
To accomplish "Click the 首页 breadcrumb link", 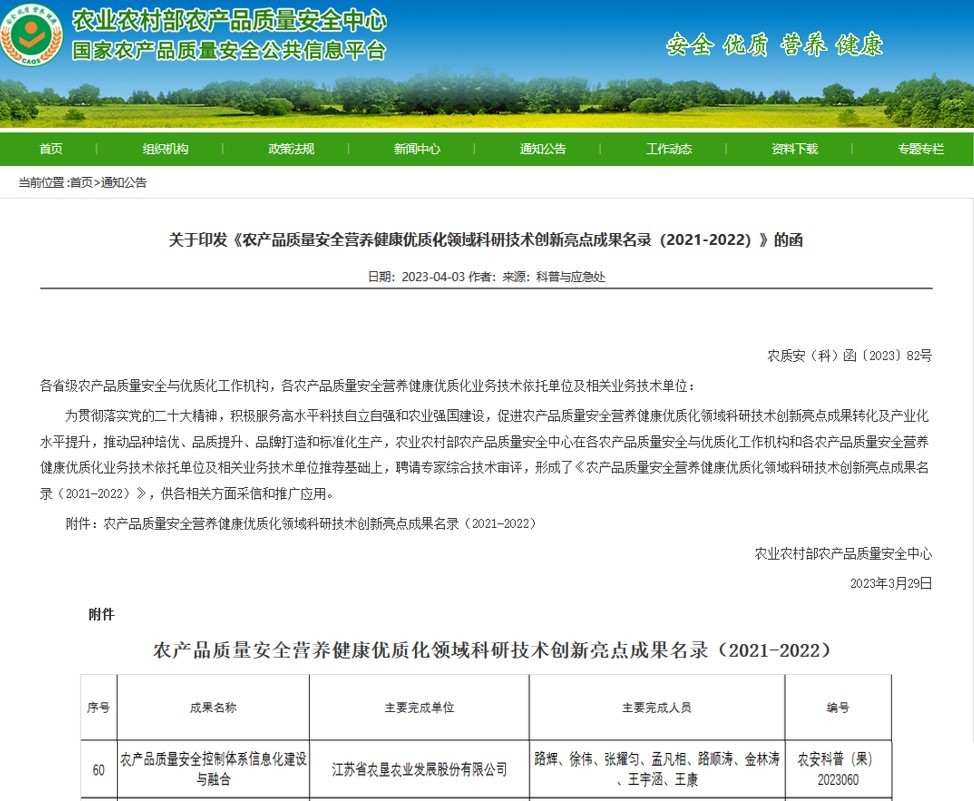I will [x=81, y=183].
